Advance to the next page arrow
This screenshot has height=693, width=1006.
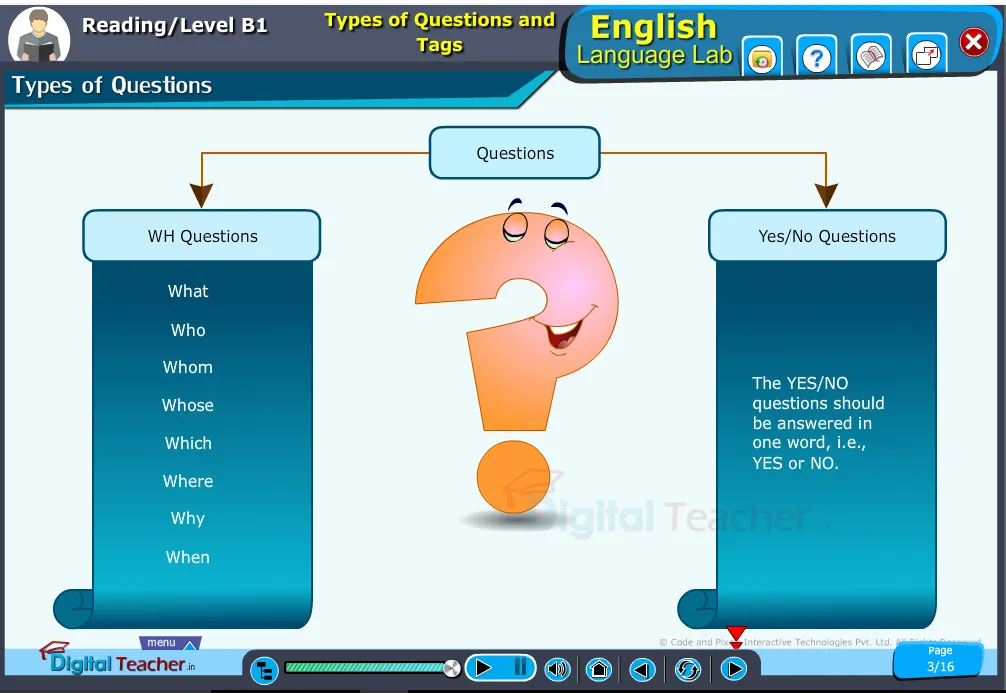[734, 669]
